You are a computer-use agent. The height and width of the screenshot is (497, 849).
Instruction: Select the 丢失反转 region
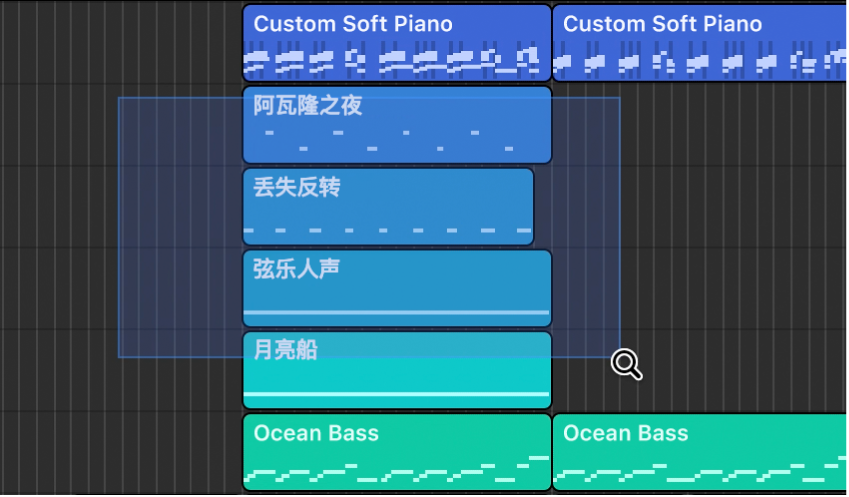pos(388,207)
